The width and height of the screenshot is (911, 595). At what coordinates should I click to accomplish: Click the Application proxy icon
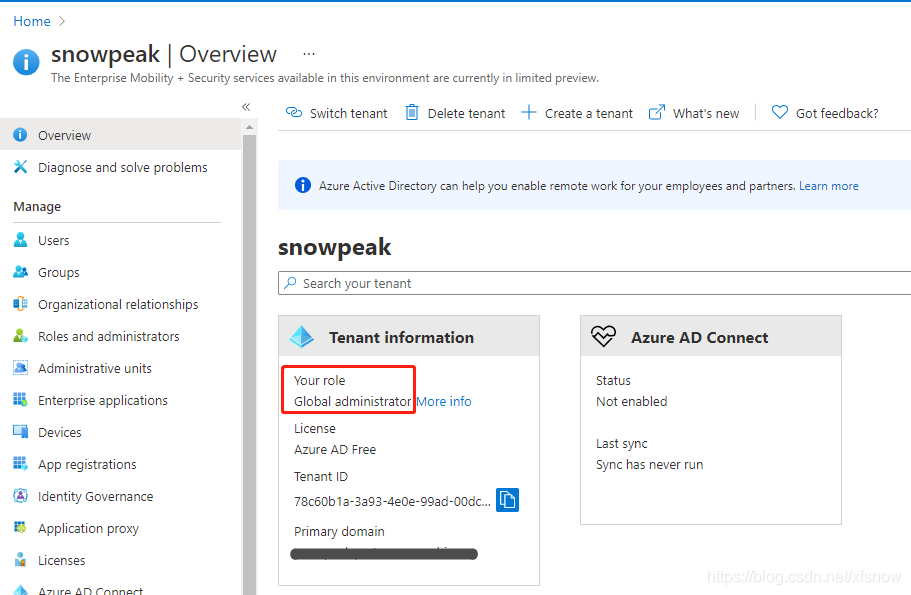[20, 527]
